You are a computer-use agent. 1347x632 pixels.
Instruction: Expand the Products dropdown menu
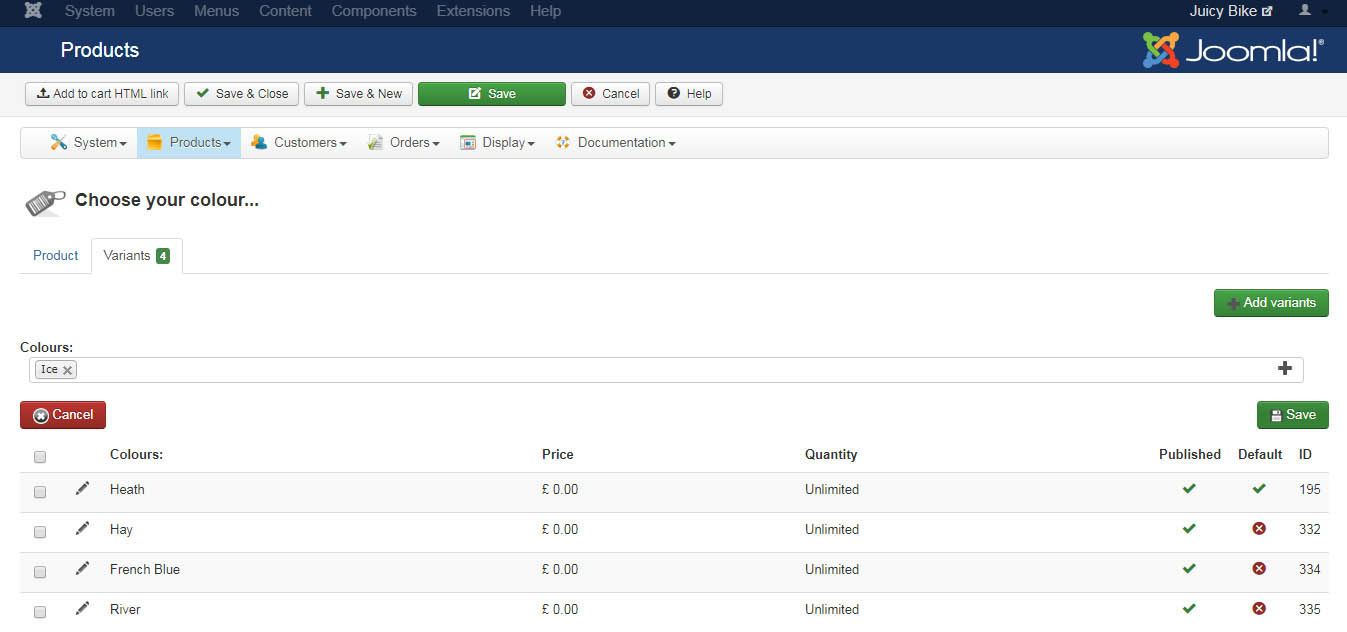pyautogui.click(x=189, y=143)
